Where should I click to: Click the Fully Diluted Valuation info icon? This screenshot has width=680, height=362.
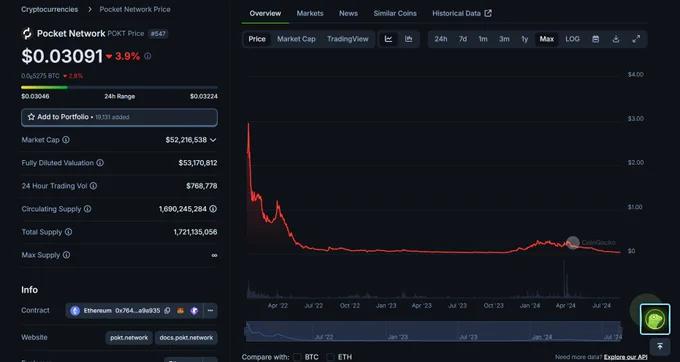(100, 163)
